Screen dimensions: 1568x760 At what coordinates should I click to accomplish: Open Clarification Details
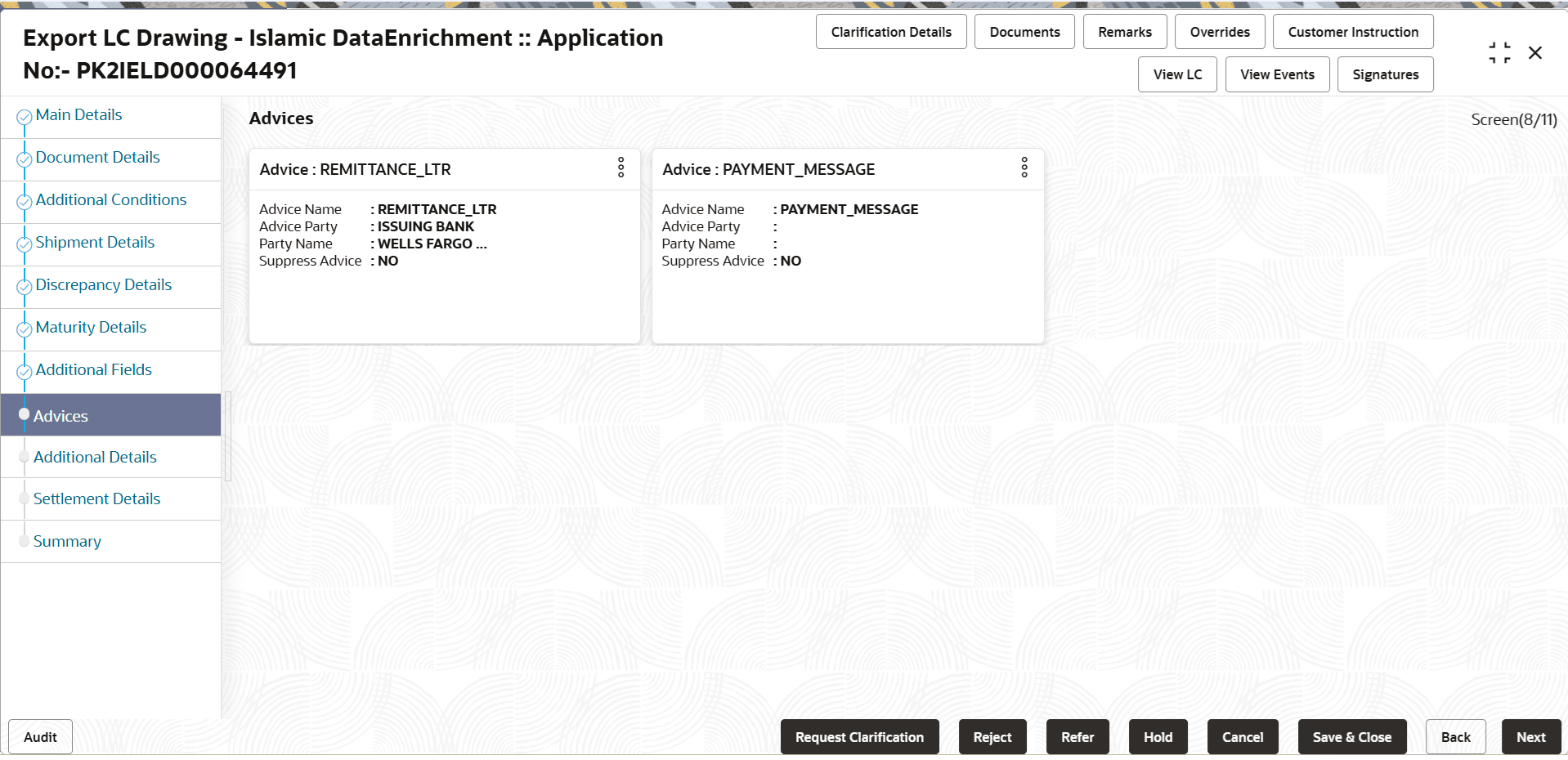coord(891,32)
